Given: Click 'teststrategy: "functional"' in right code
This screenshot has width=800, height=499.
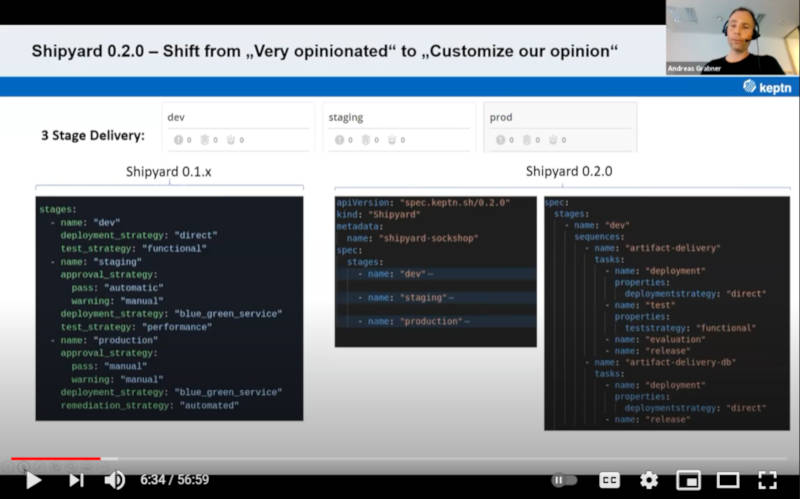Looking at the screenshot, I should coord(690,328).
